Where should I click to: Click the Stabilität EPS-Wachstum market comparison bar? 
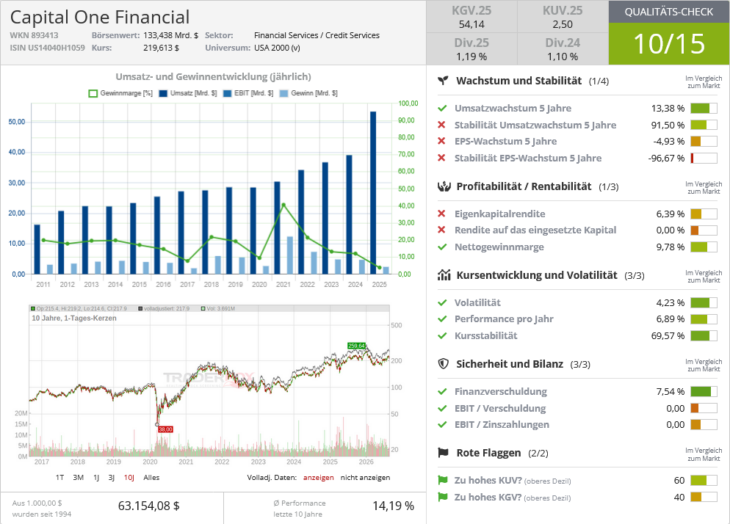[704, 158]
